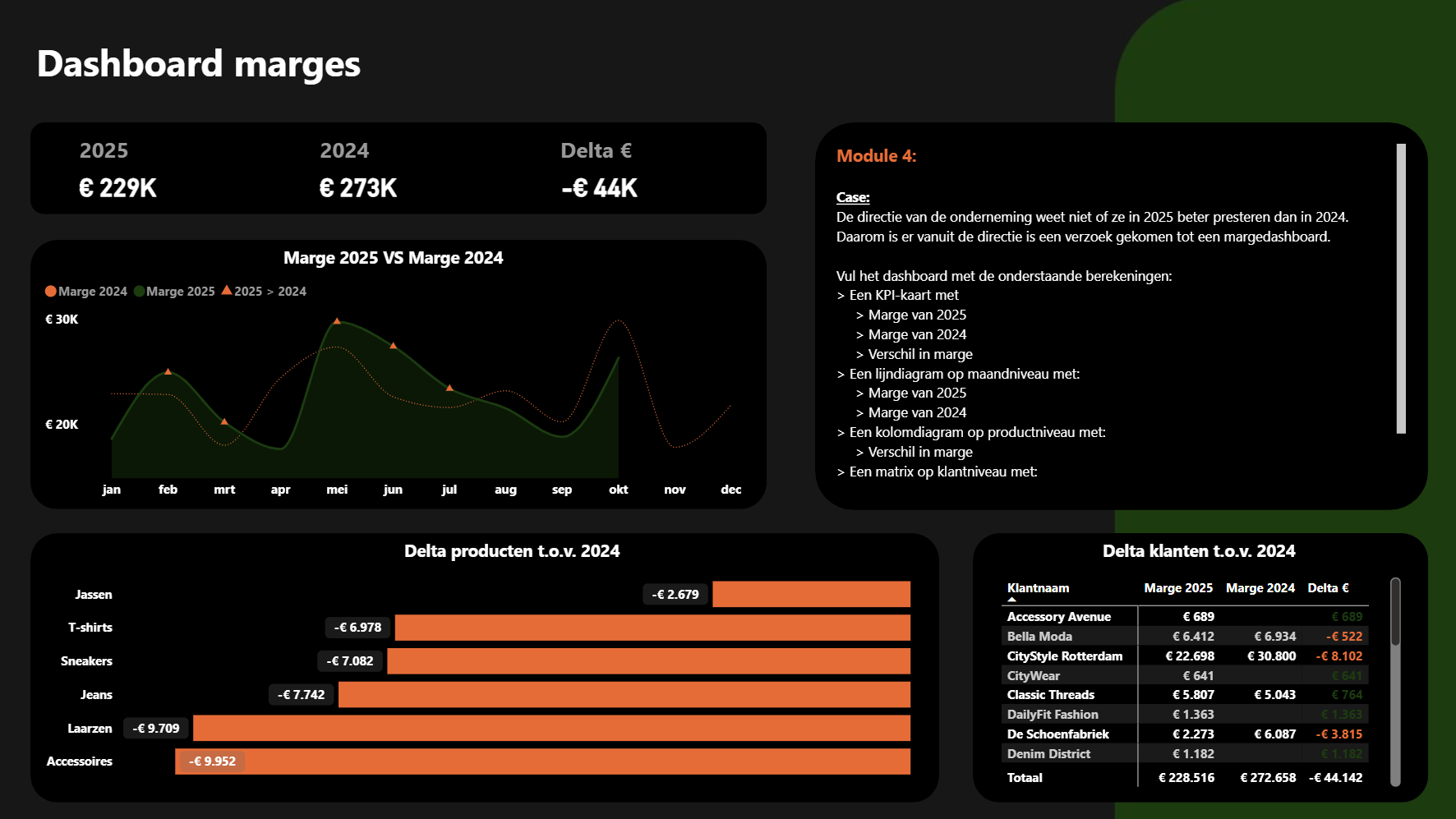Select the Jassen bar in the product chart
Image resolution: width=1456 pixels, height=819 pixels.
pyautogui.click(x=811, y=594)
